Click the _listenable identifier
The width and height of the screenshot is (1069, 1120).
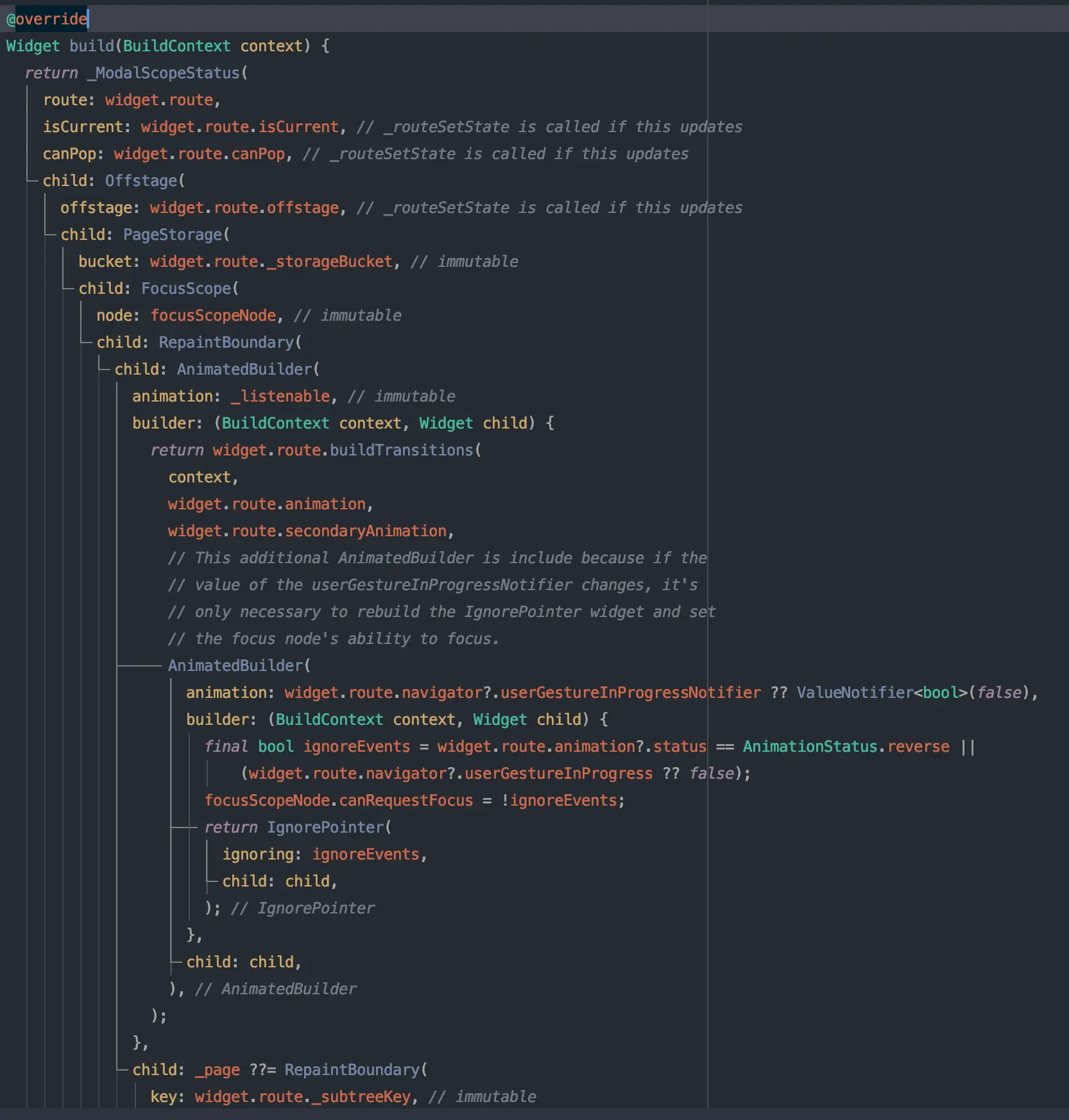click(x=280, y=396)
